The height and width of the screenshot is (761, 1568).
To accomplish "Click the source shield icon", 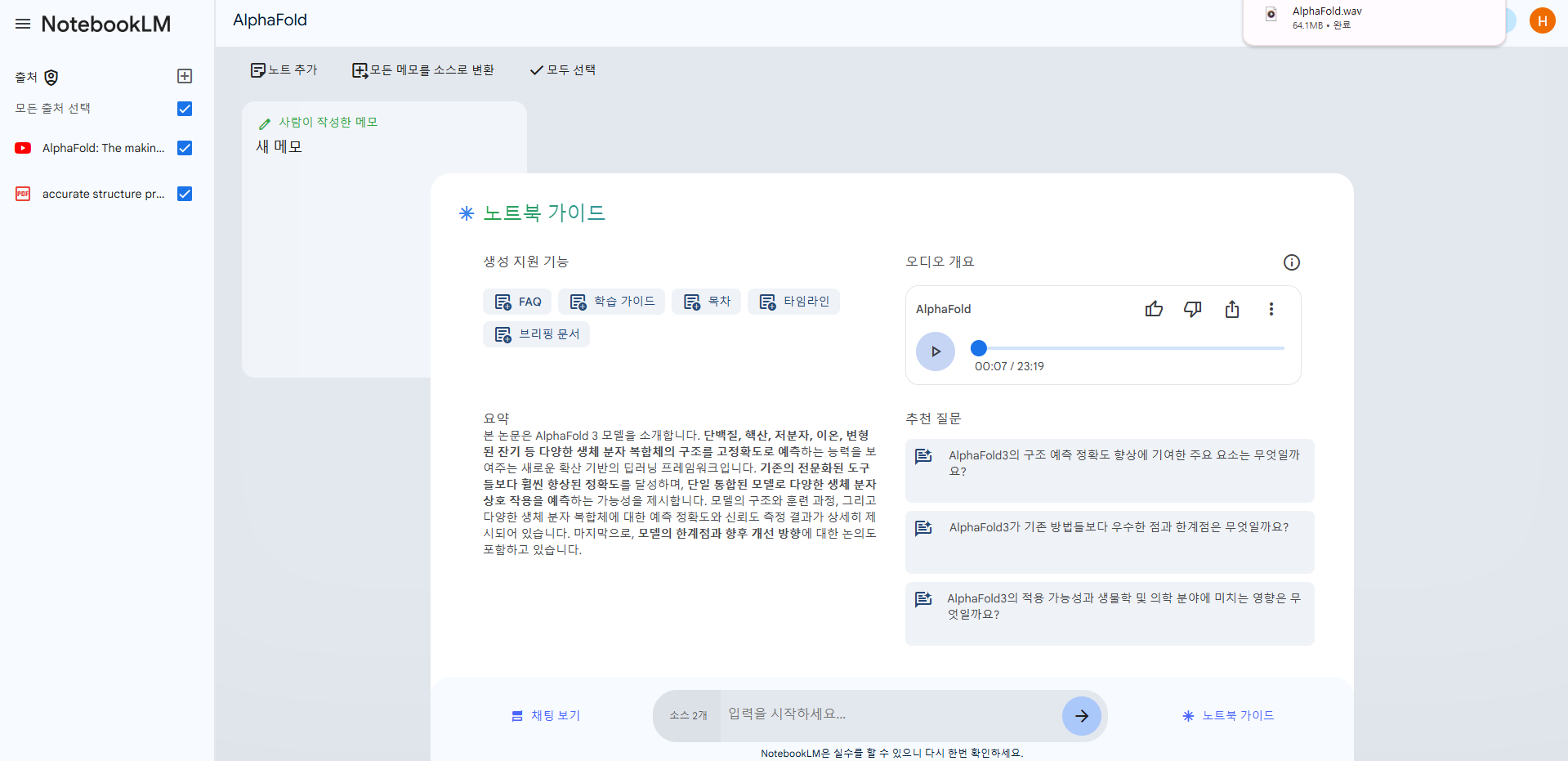I will (51, 78).
